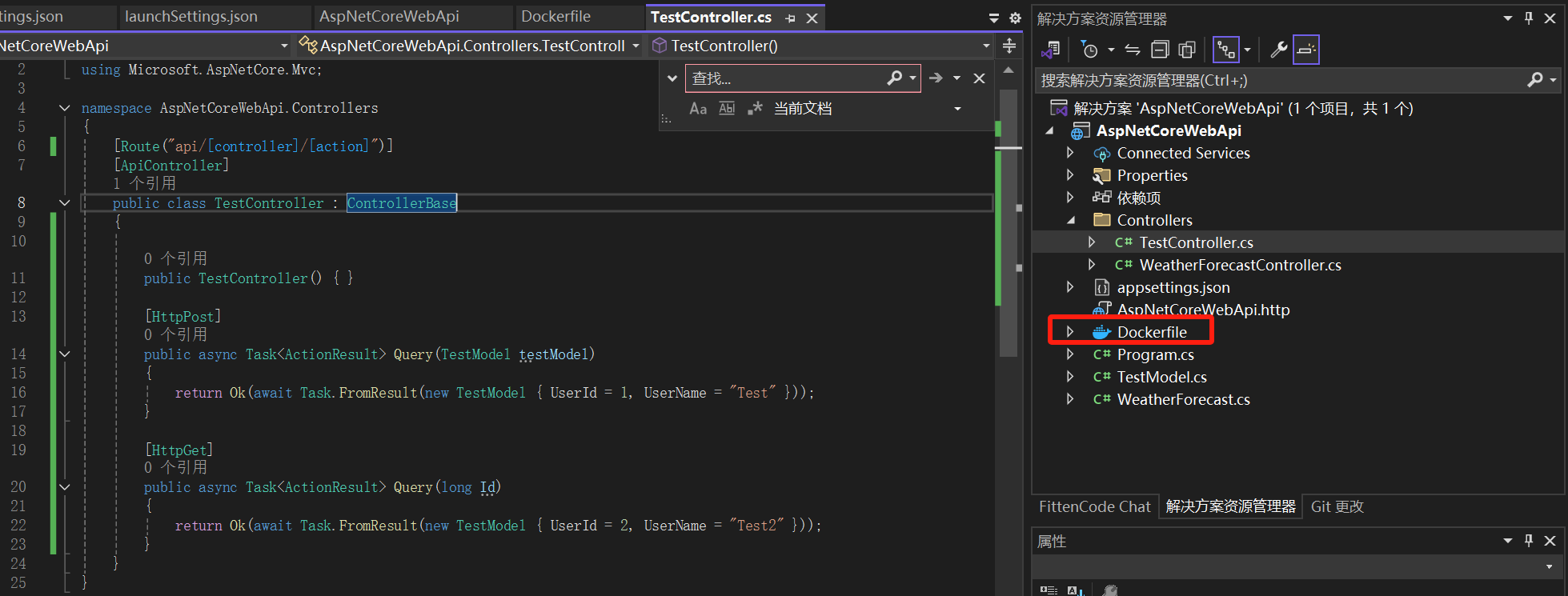Collapse the namespace code block on line 4
The height and width of the screenshot is (596, 1568).
point(65,108)
